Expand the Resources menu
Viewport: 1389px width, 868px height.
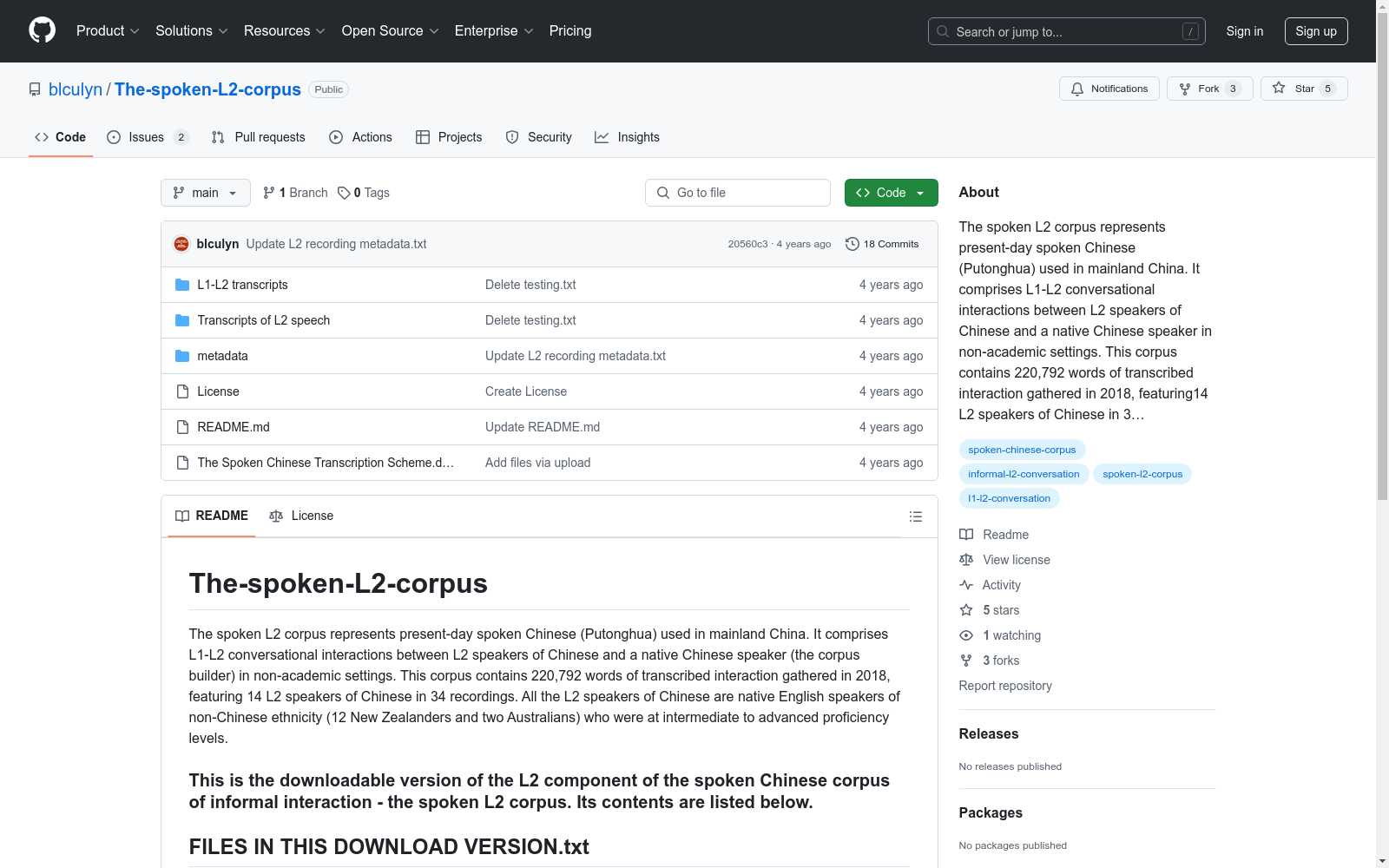point(285,31)
